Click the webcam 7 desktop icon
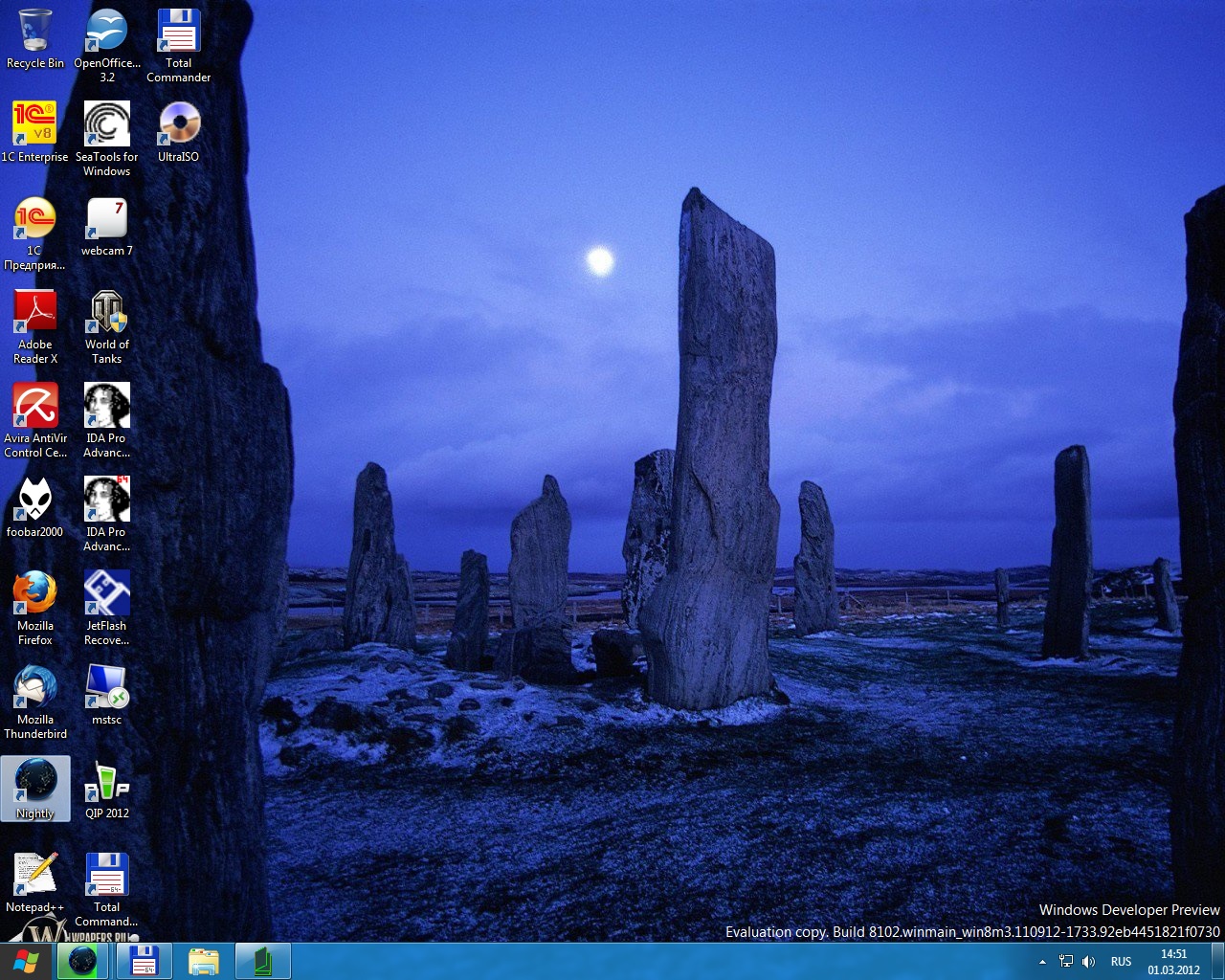The width and height of the screenshot is (1225, 980). 106,219
